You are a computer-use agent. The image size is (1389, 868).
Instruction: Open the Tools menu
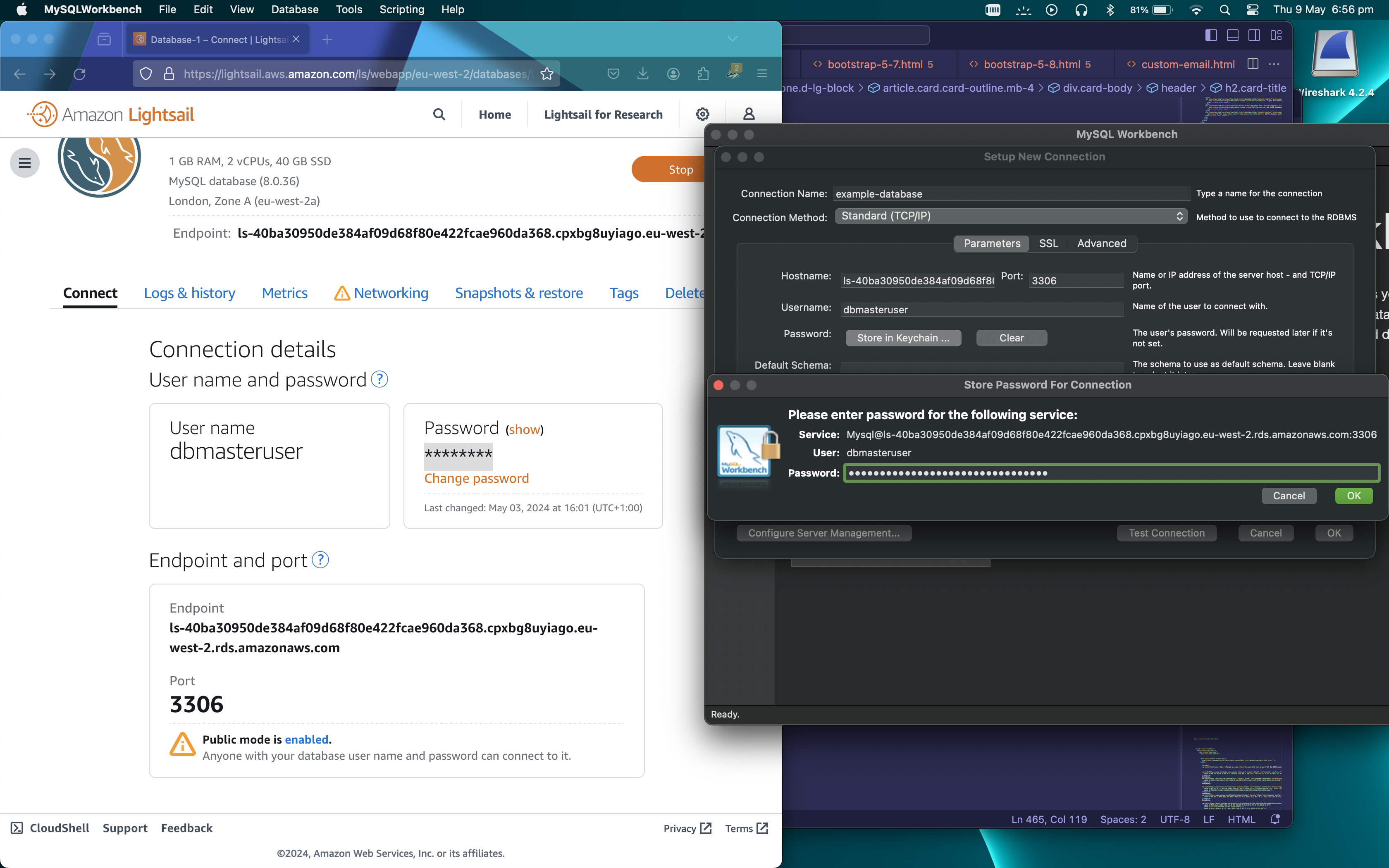click(x=348, y=10)
